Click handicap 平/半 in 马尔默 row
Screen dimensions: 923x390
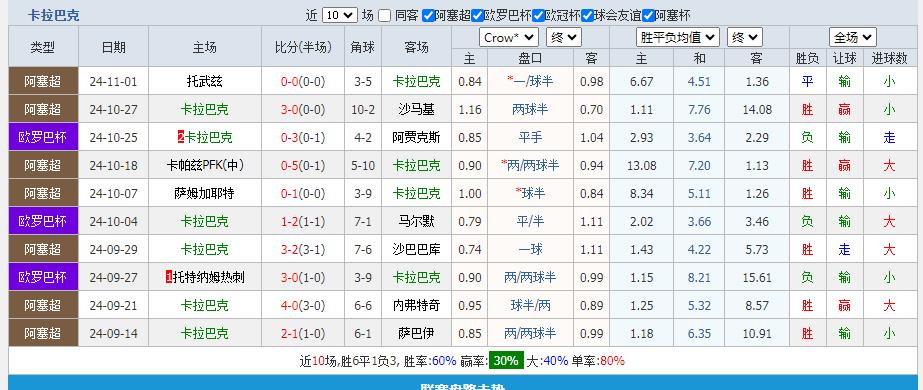pyautogui.click(x=530, y=222)
